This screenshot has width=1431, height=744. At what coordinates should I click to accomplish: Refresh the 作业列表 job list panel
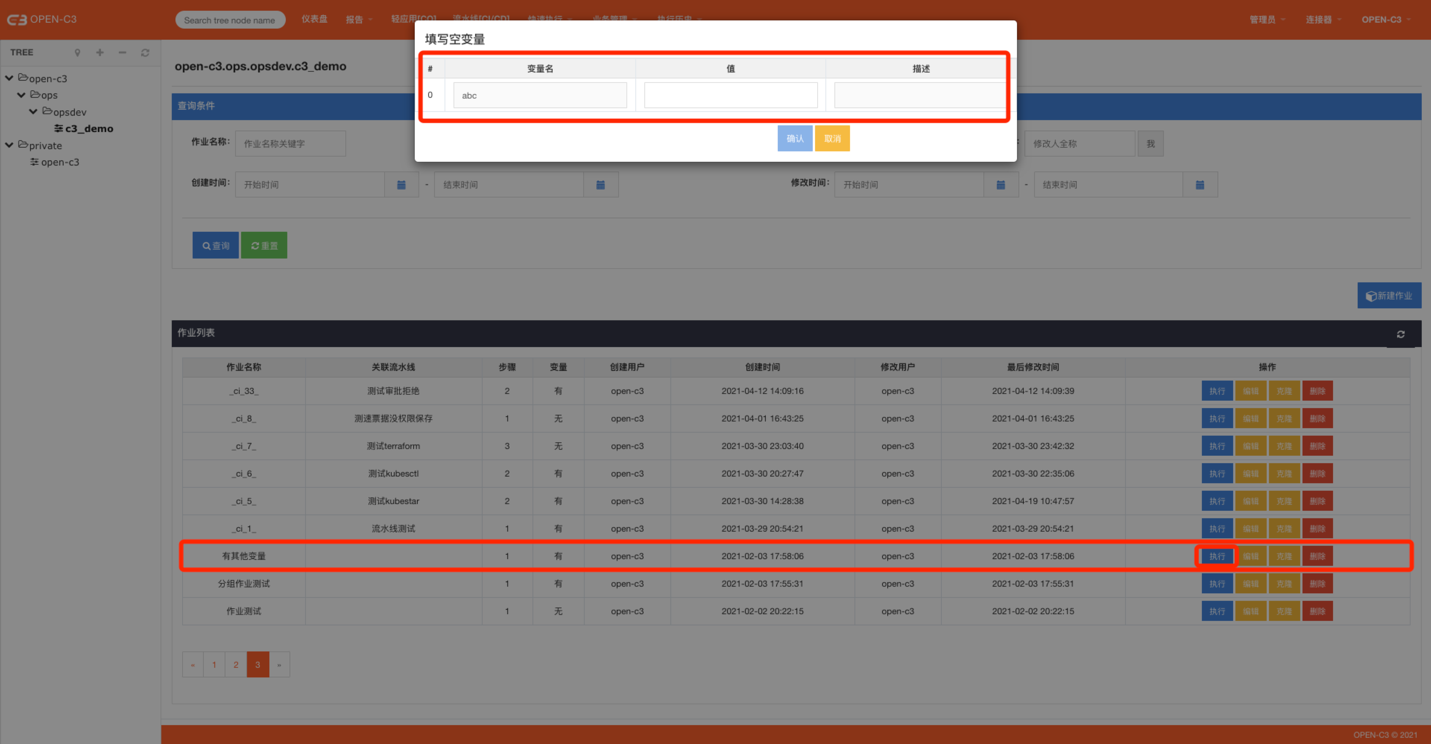[1400, 334]
